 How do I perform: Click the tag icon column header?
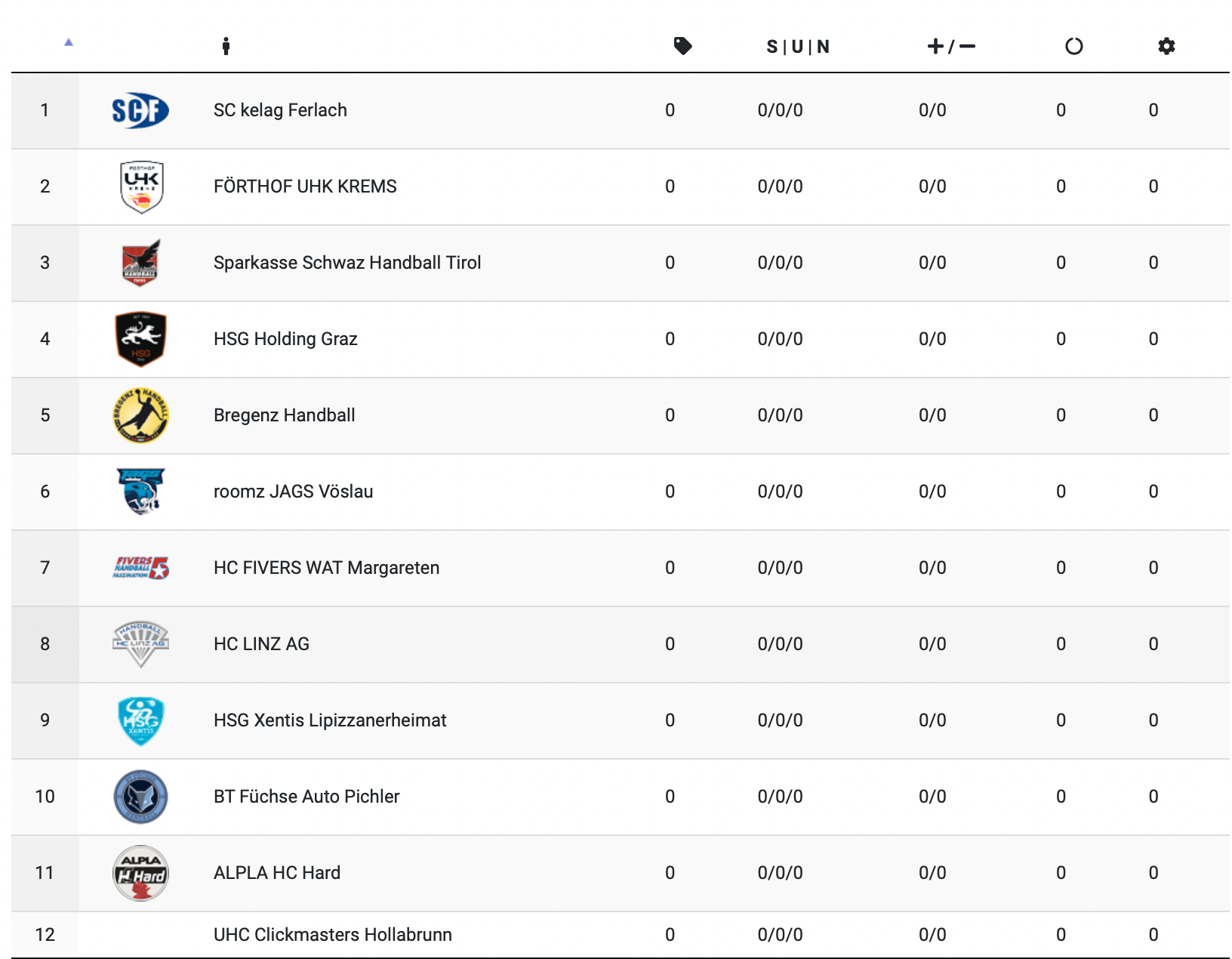click(x=682, y=46)
